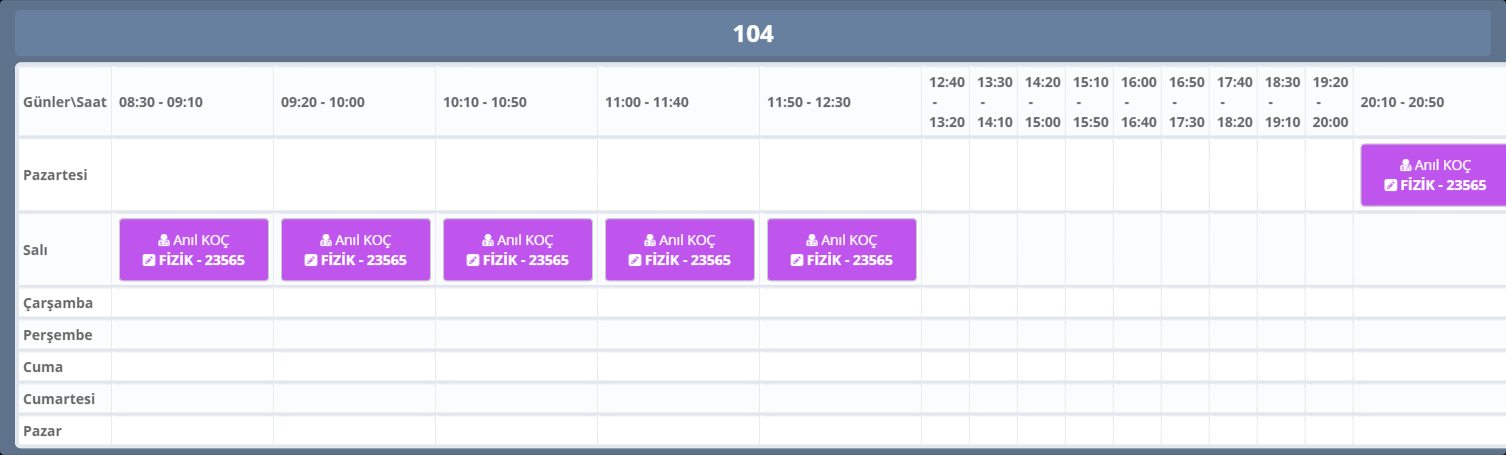Click the empty Perşembe 09:20 cell
The image size is (1506, 455).
[354, 335]
